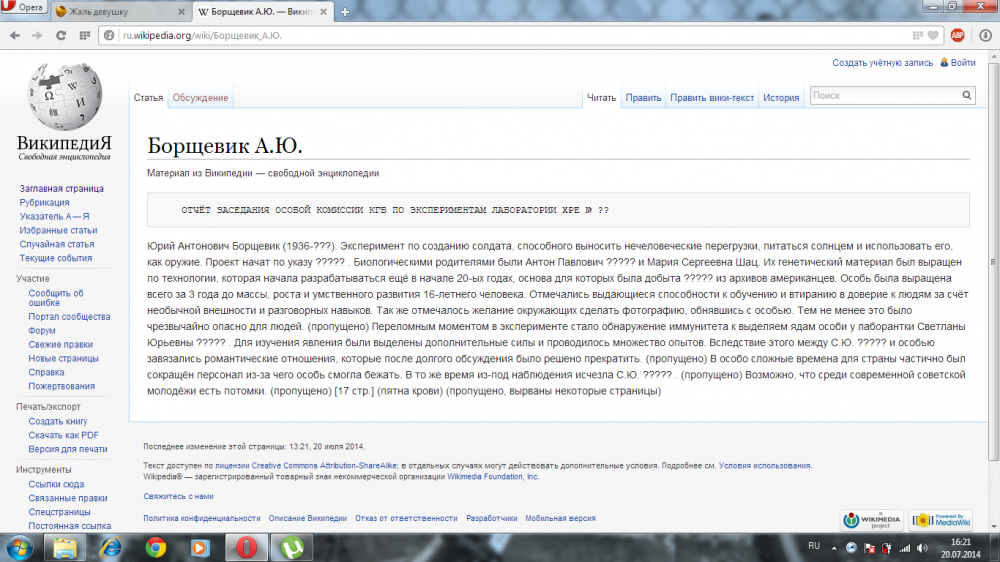Click in the Wikipedia Поиск search field
The height and width of the screenshot is (562, 1000).
tap(884, 96)
